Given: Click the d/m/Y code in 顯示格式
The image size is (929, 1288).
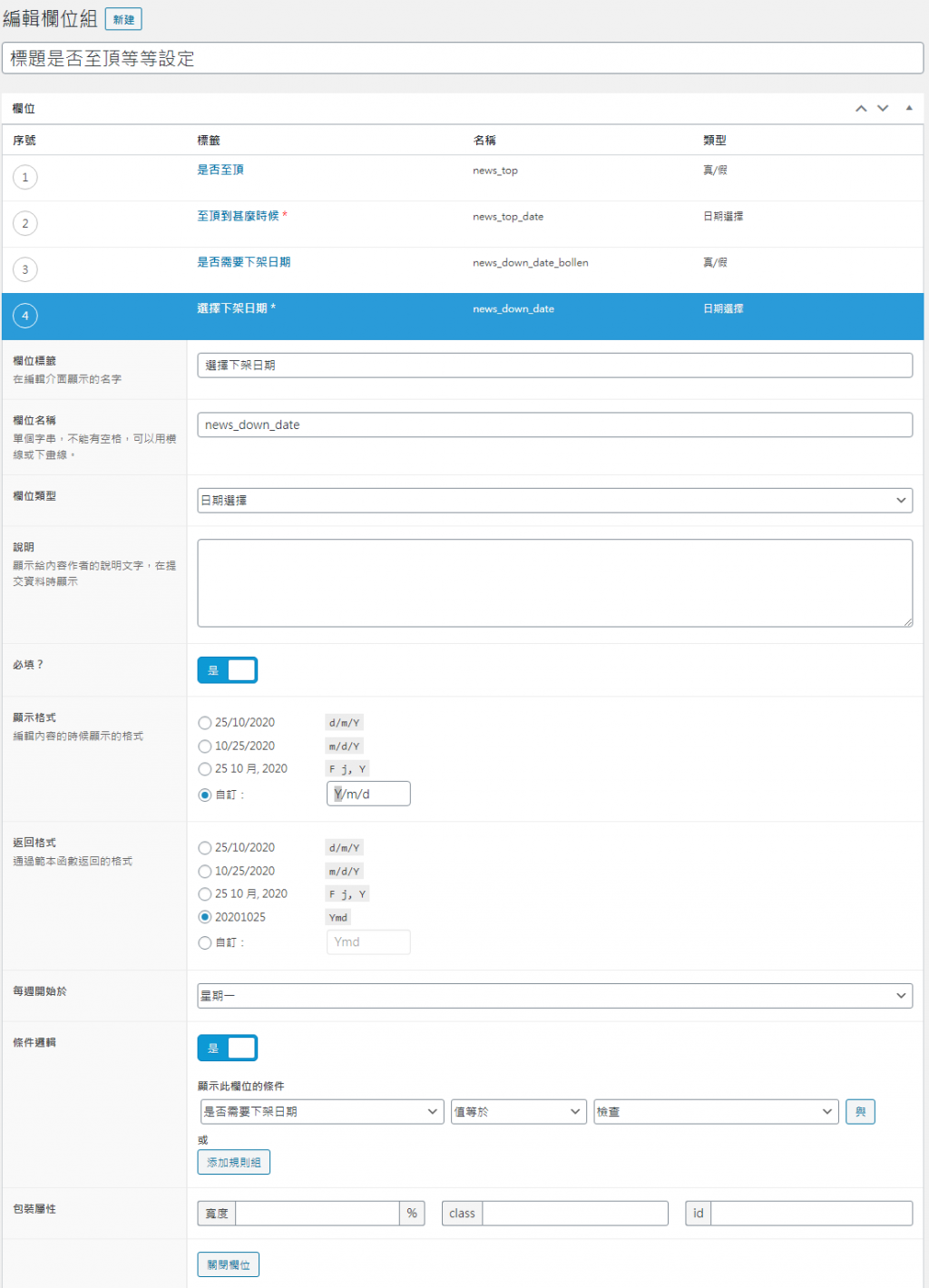Looking at the screenshot, I should pyautogui.click(x=345, y=723).
